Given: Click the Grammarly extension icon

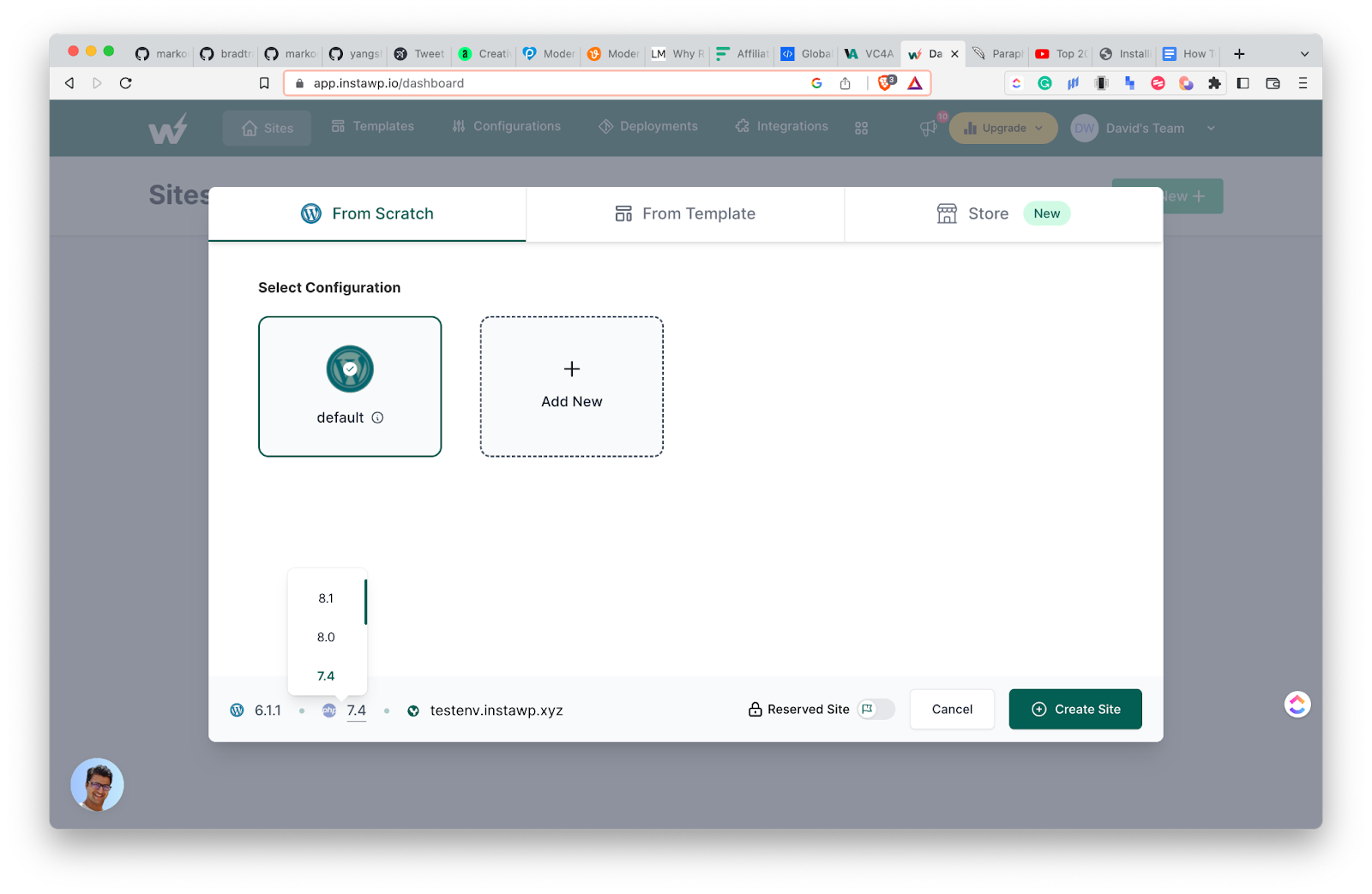Looking at the screenshot, I should pos(1044,83).
